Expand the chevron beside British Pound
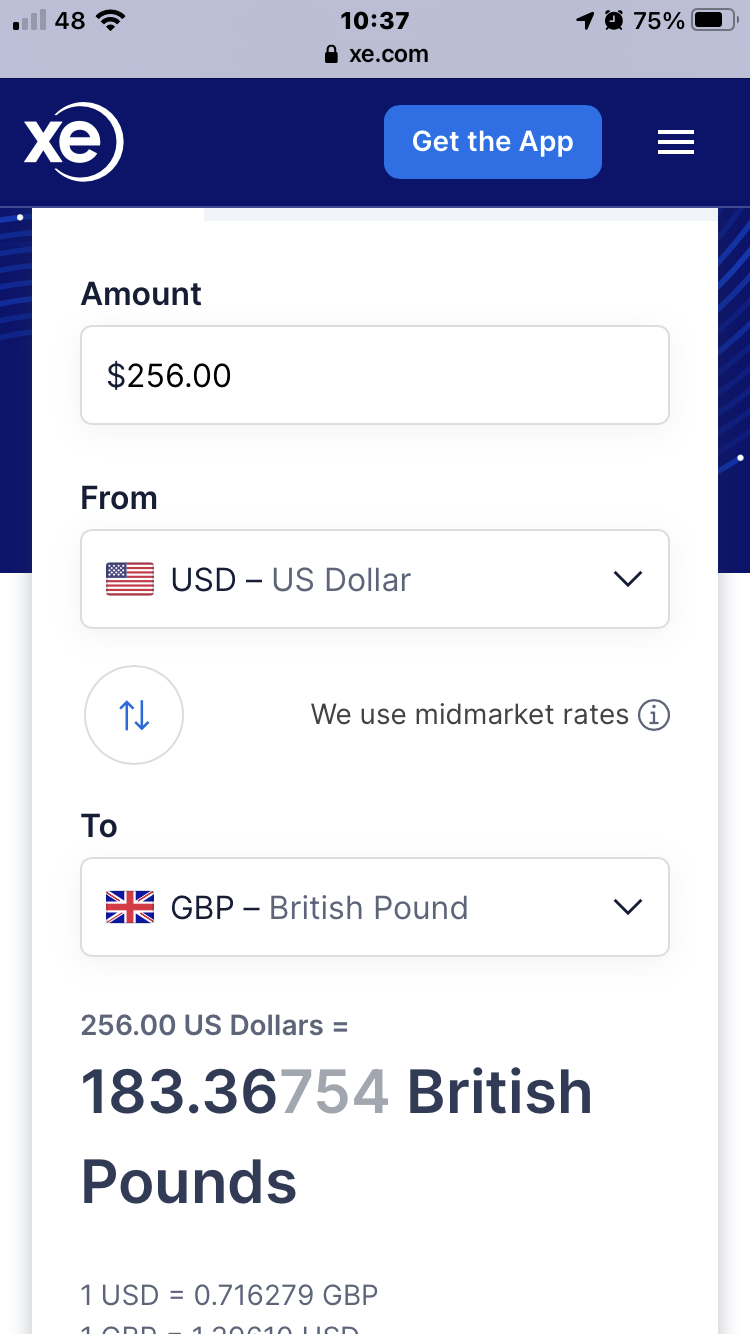Image resolution: width=750 pixels, height=1334 pixels. point(627,907)
